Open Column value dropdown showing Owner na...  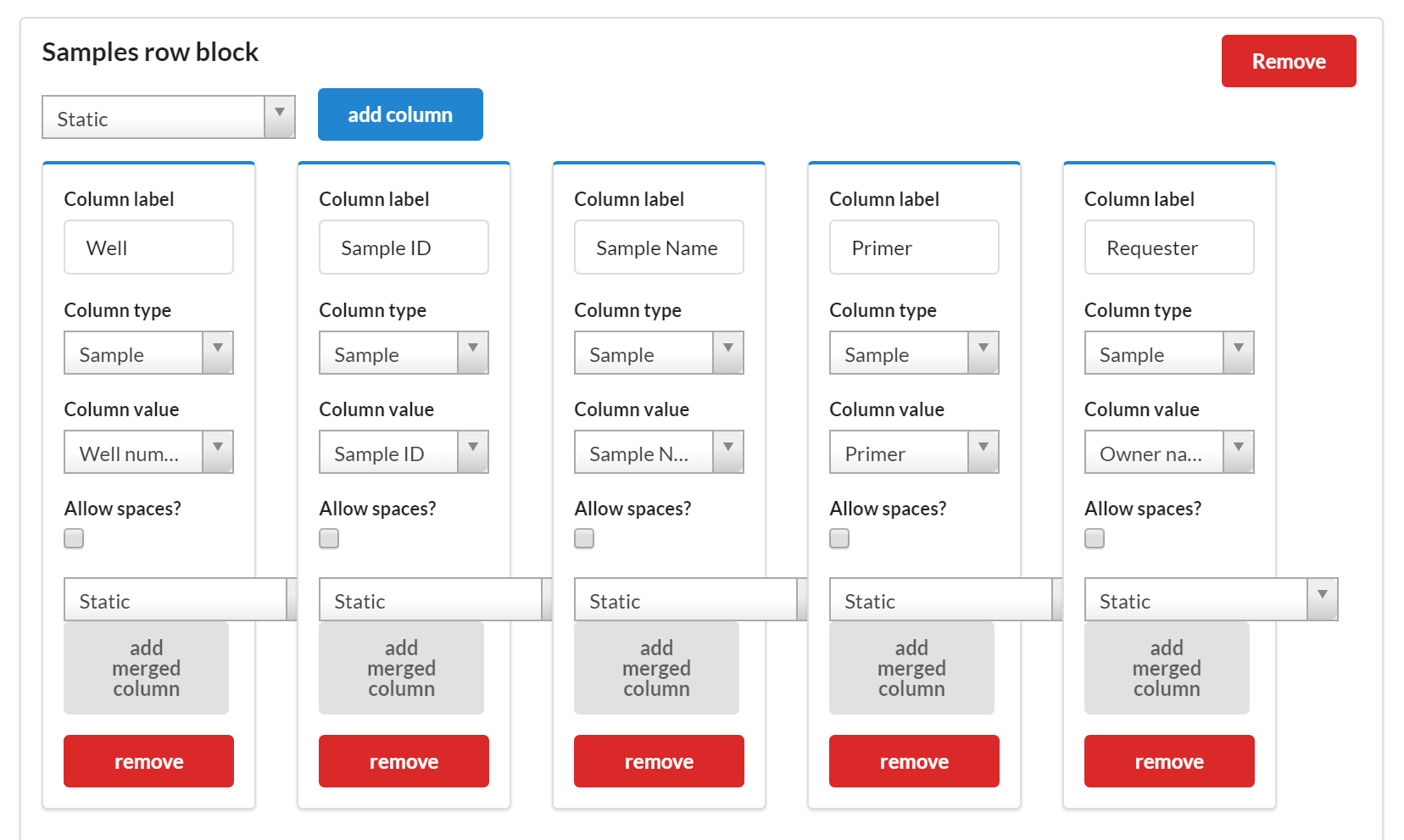pos(1168,453)
